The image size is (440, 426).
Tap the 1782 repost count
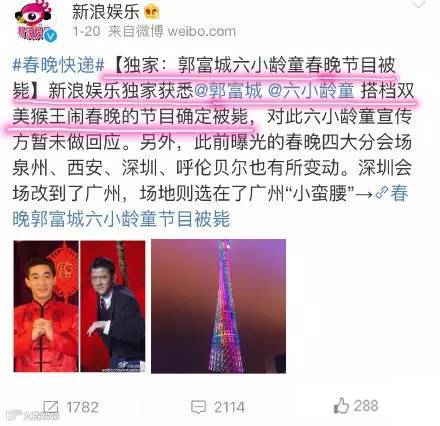(x=82, y=407)
